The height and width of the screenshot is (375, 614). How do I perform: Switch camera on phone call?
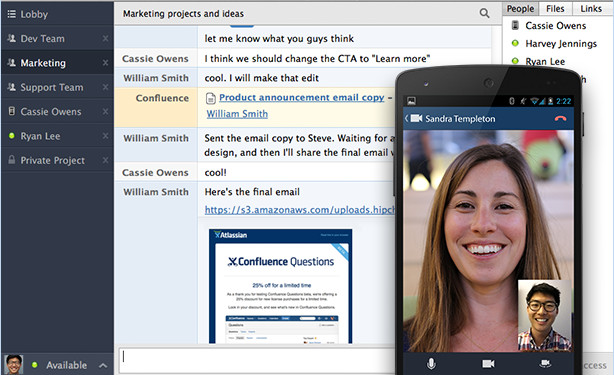click(x=545, y=364)
